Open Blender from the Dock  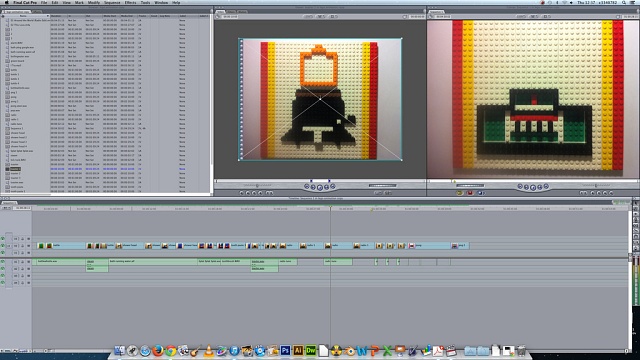tap(349, 350)
